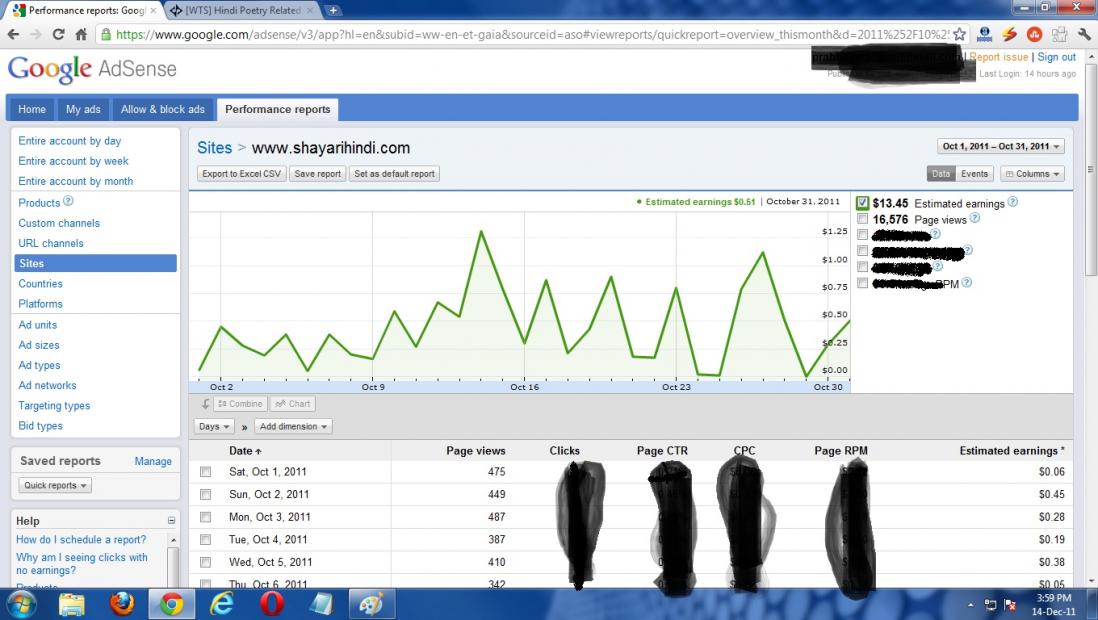Image resolution: width=1098 pixels, height=620 pixels.
Task: Close the Performance reports browser tab
Action: click(153, 11)
